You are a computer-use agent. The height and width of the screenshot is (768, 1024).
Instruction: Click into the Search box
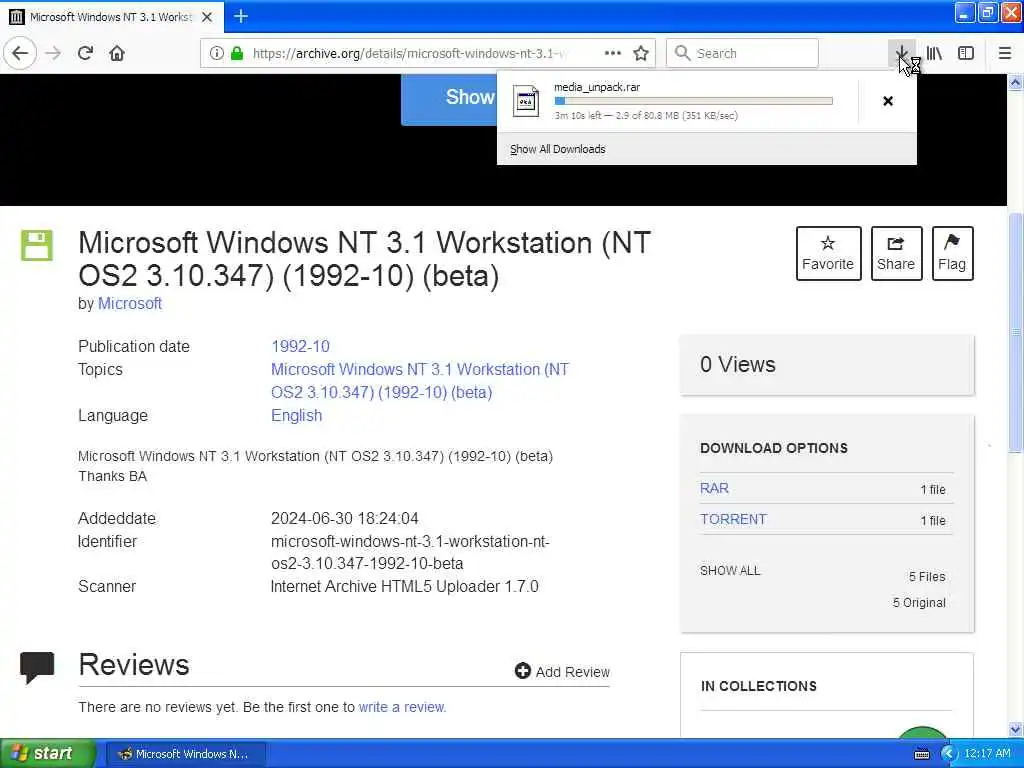click(742, 53)
